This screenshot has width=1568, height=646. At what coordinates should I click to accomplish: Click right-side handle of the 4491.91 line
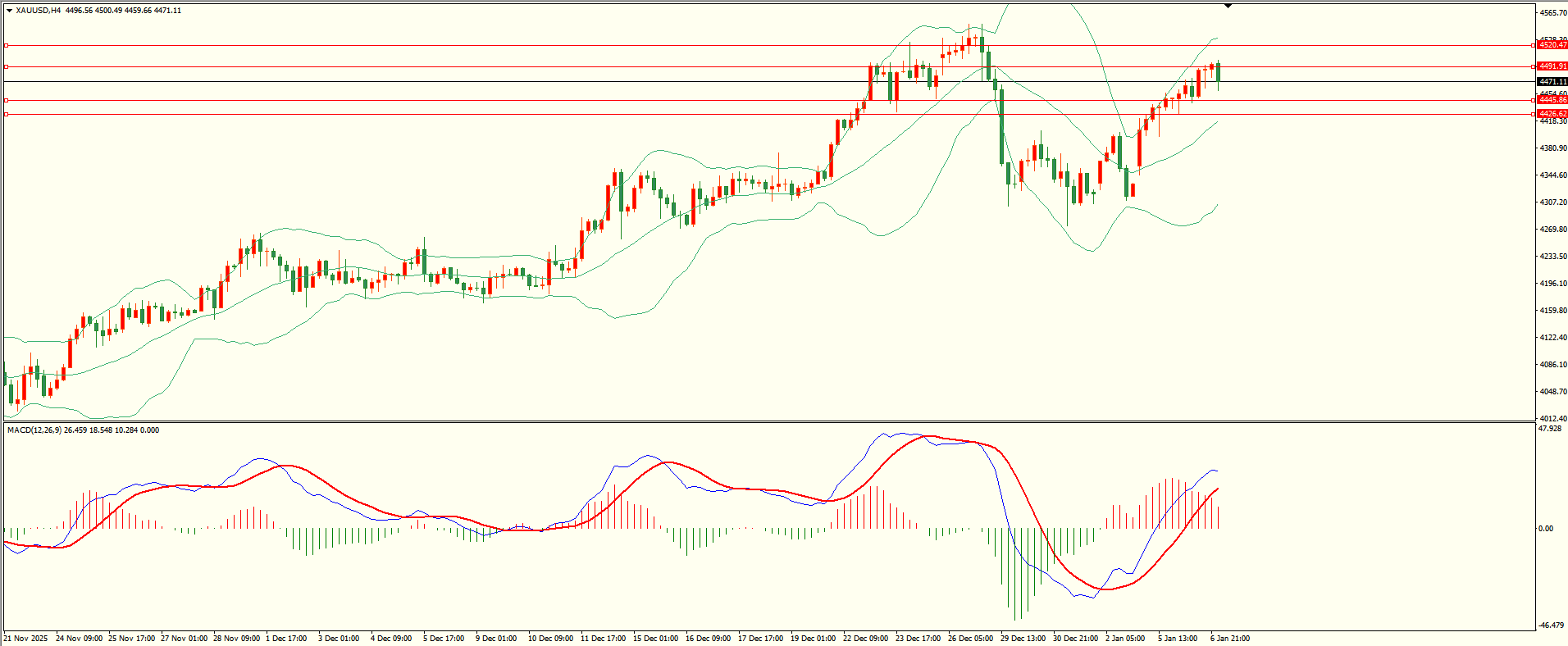coord(1534,66)
